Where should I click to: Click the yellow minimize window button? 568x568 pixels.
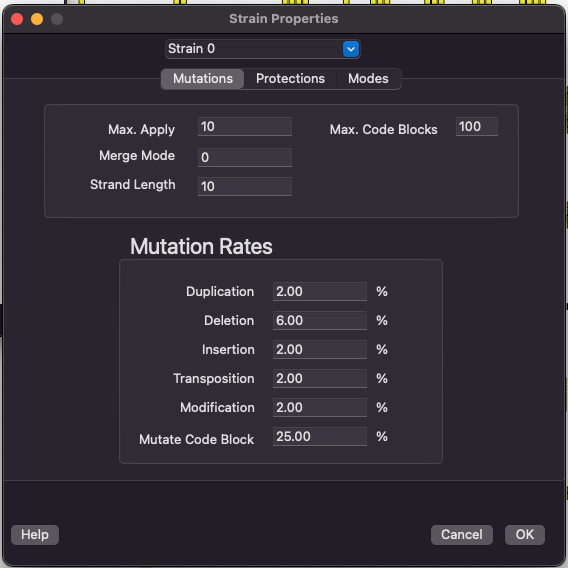37,19
